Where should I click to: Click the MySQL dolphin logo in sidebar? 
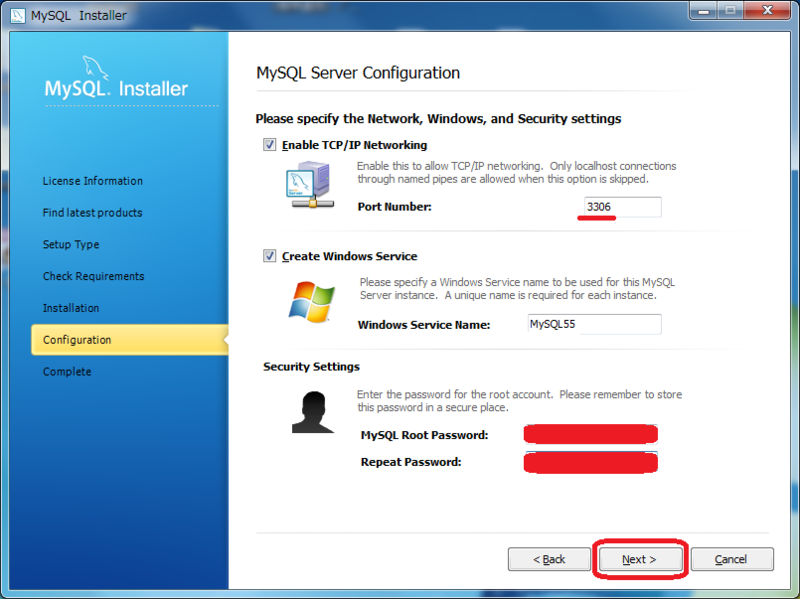(x=95, y=68)
